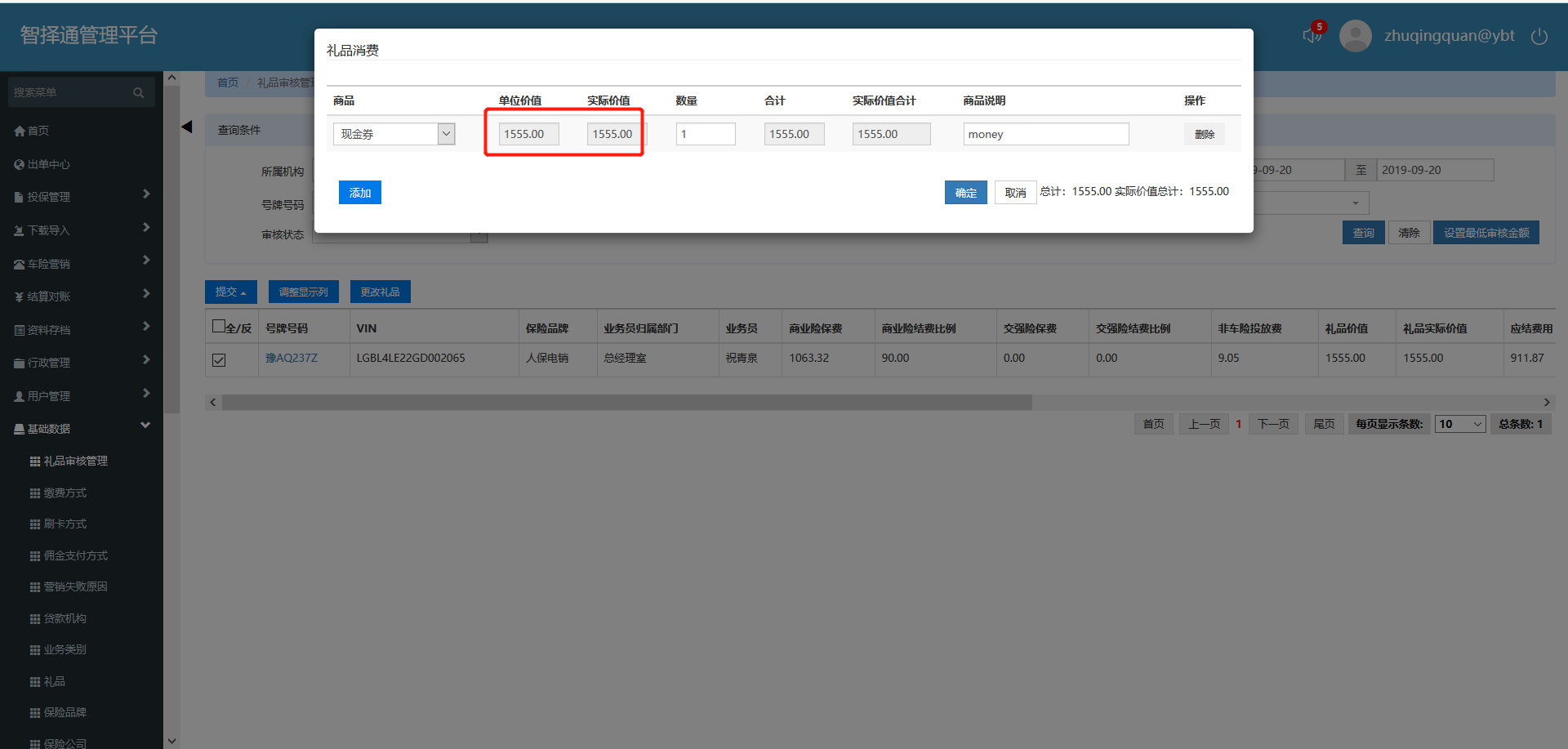1568x749 pixels.
Task: Click the search magnifier icon in menu search
Action: [139, 93]
